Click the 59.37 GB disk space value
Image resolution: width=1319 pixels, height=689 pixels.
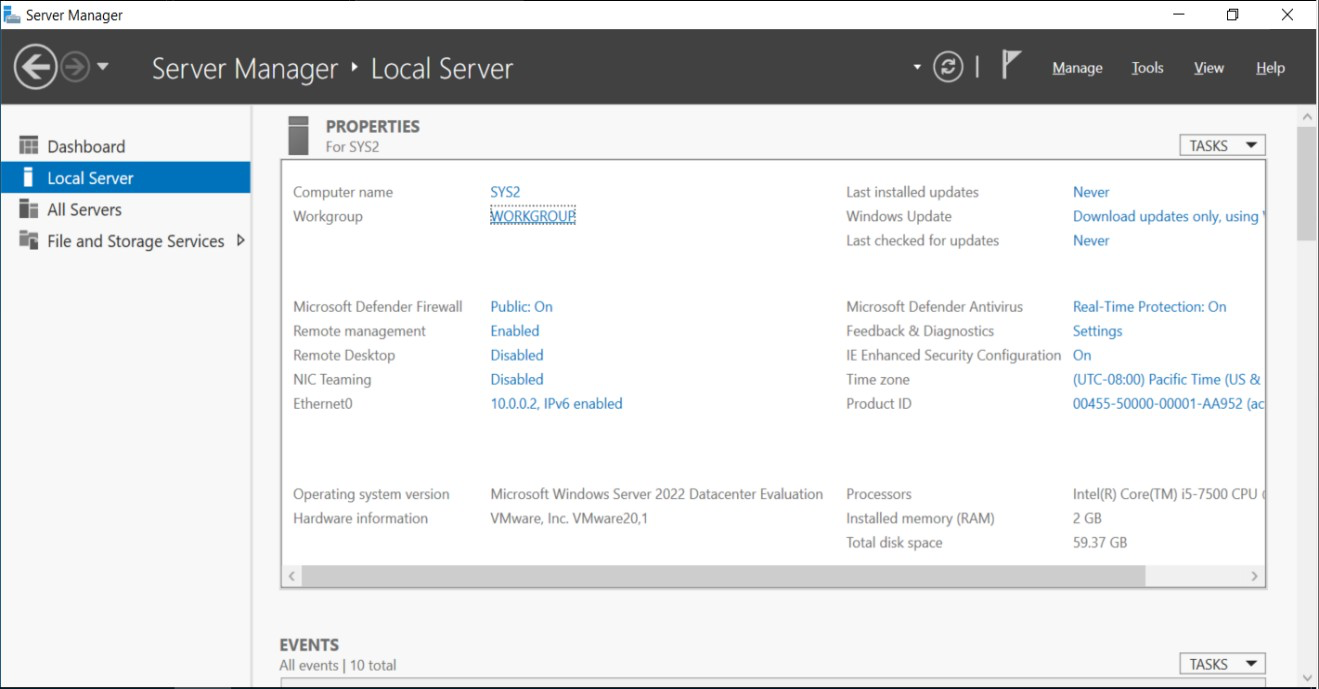[x=1100, y=542]
